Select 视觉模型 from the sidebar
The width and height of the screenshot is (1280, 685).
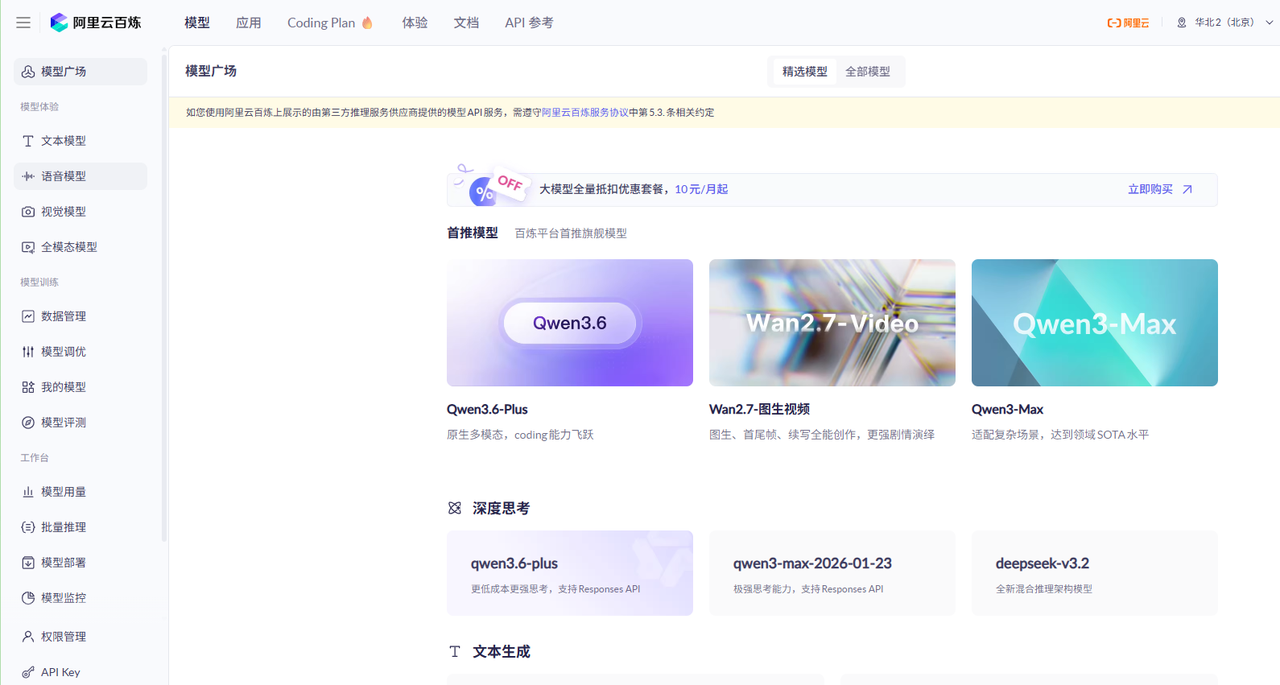pos(63,211)
